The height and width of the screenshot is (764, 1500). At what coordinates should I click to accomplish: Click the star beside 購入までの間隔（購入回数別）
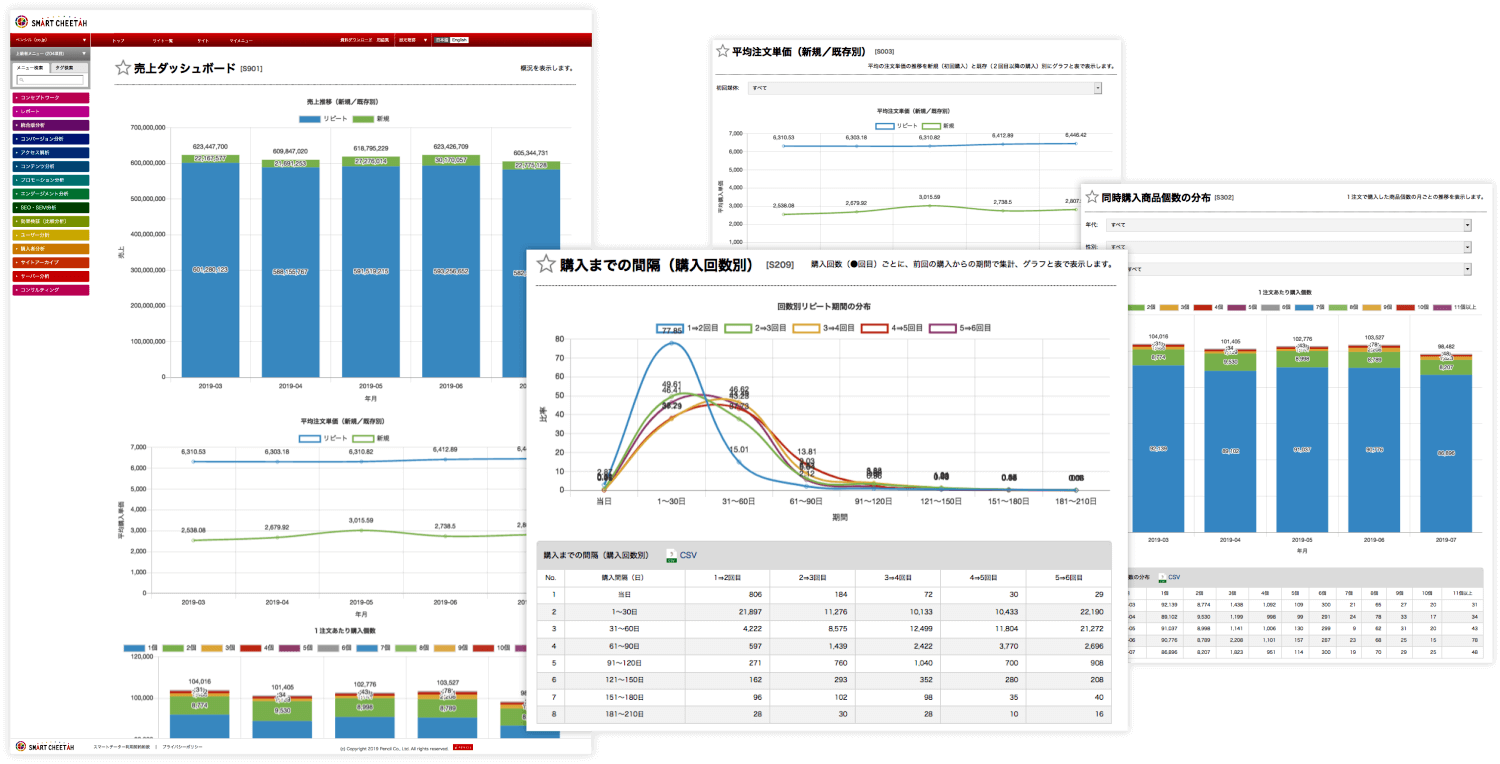(546, 264)
